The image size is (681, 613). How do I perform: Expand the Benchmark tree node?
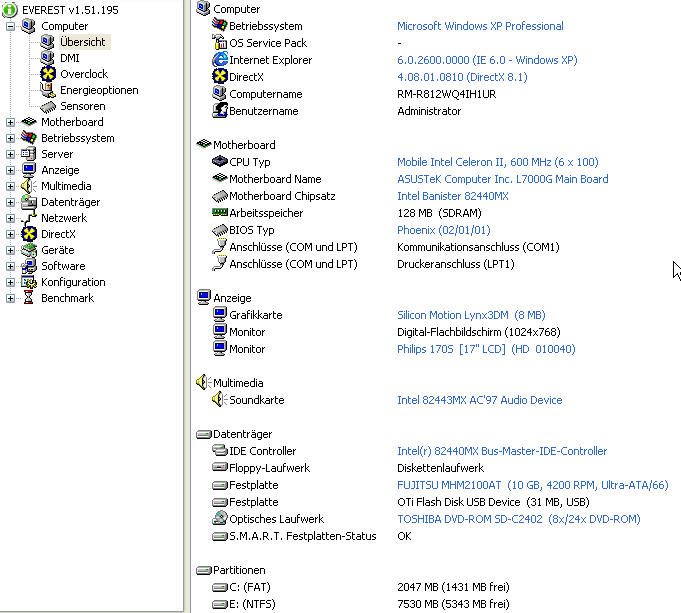[x=10, y=298]
